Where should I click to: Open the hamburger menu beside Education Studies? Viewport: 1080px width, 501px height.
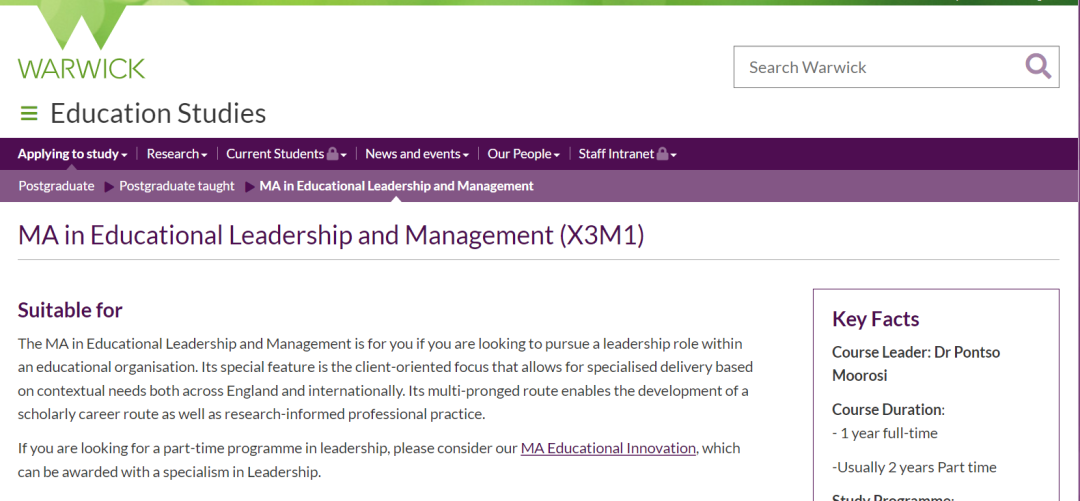coord(29,114)
